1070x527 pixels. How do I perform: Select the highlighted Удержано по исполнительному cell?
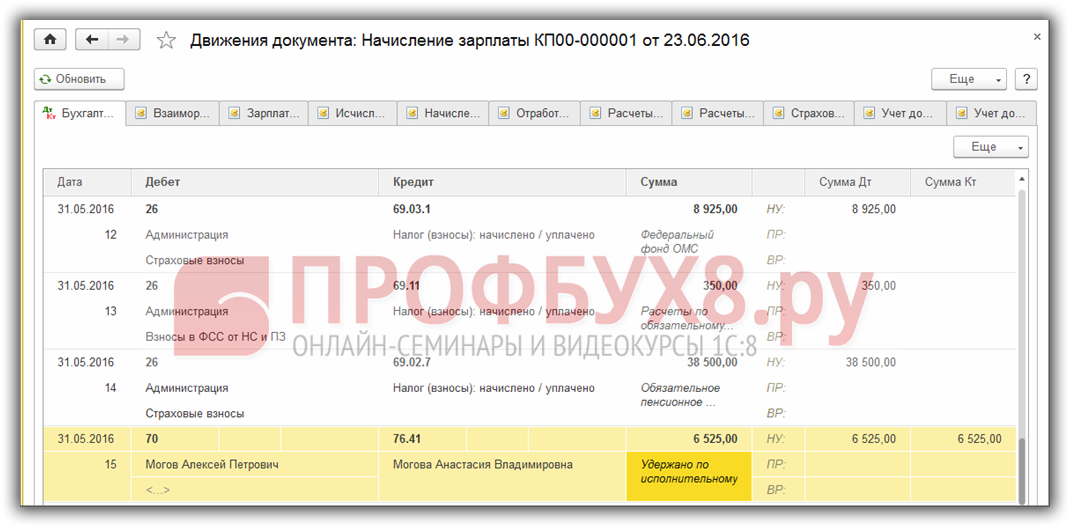tap(688, 471)
